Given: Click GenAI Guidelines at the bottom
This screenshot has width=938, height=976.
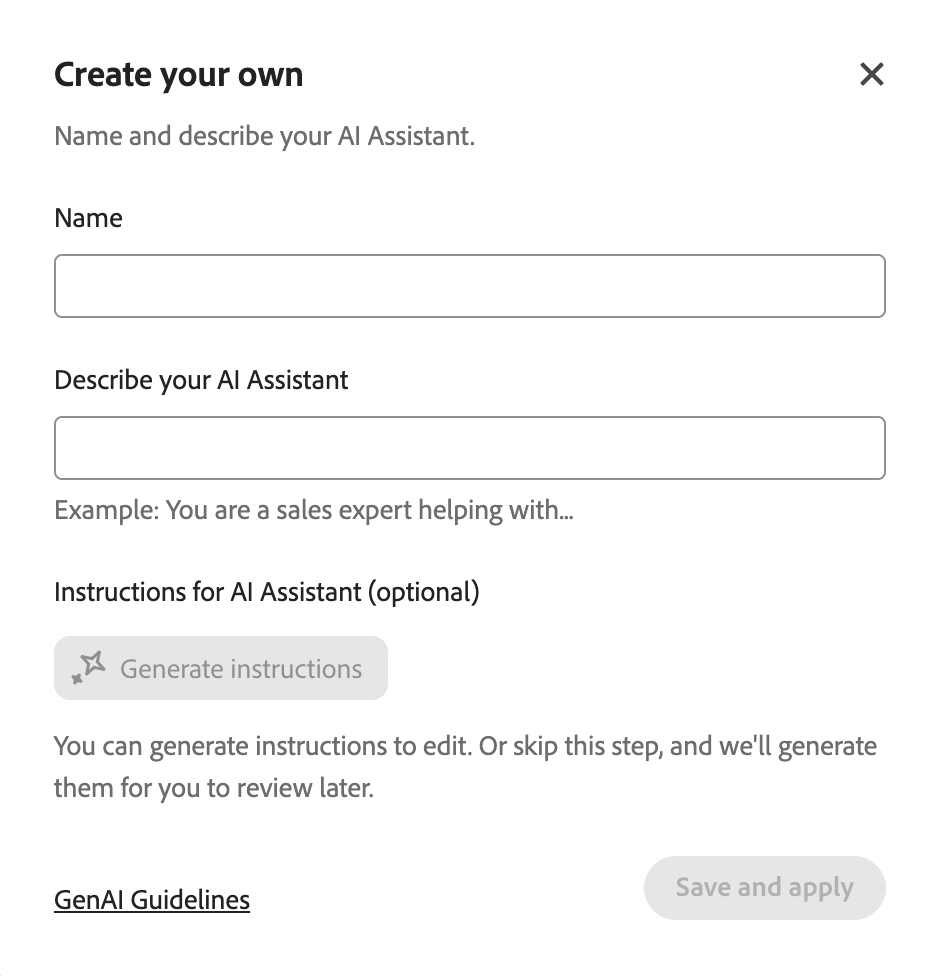Looking at the screenshot, I should [151, 899].
